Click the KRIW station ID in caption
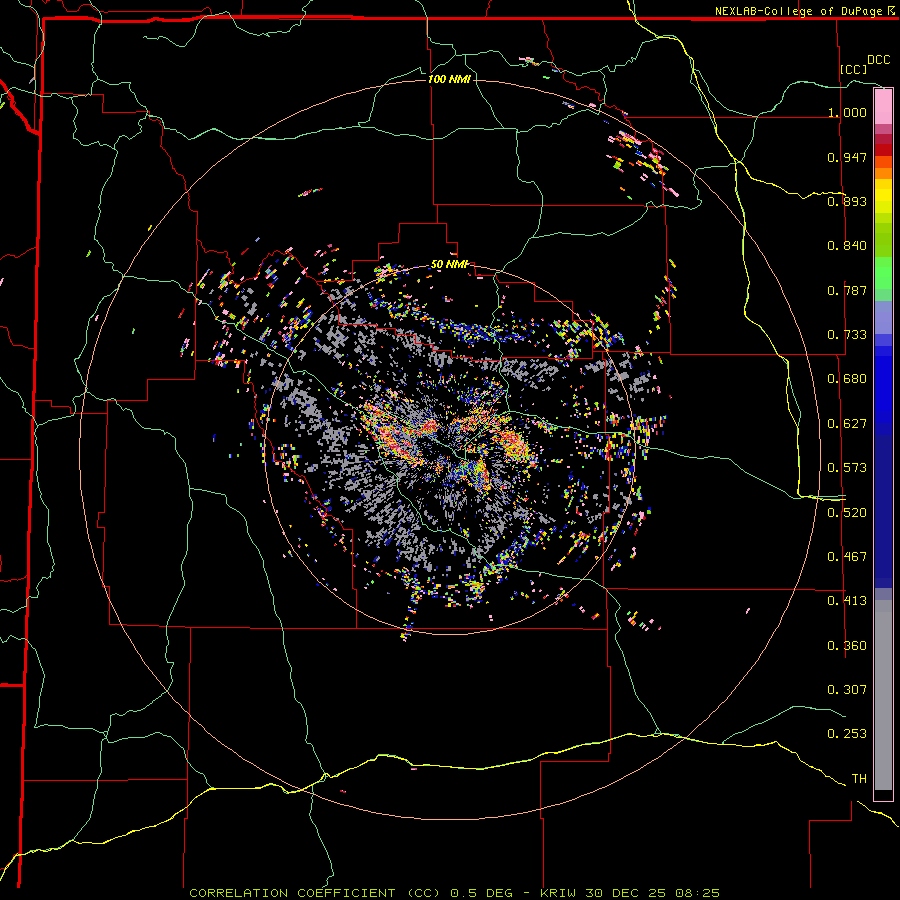The width and height of the screenshot is (900, 900). point(558,893)
